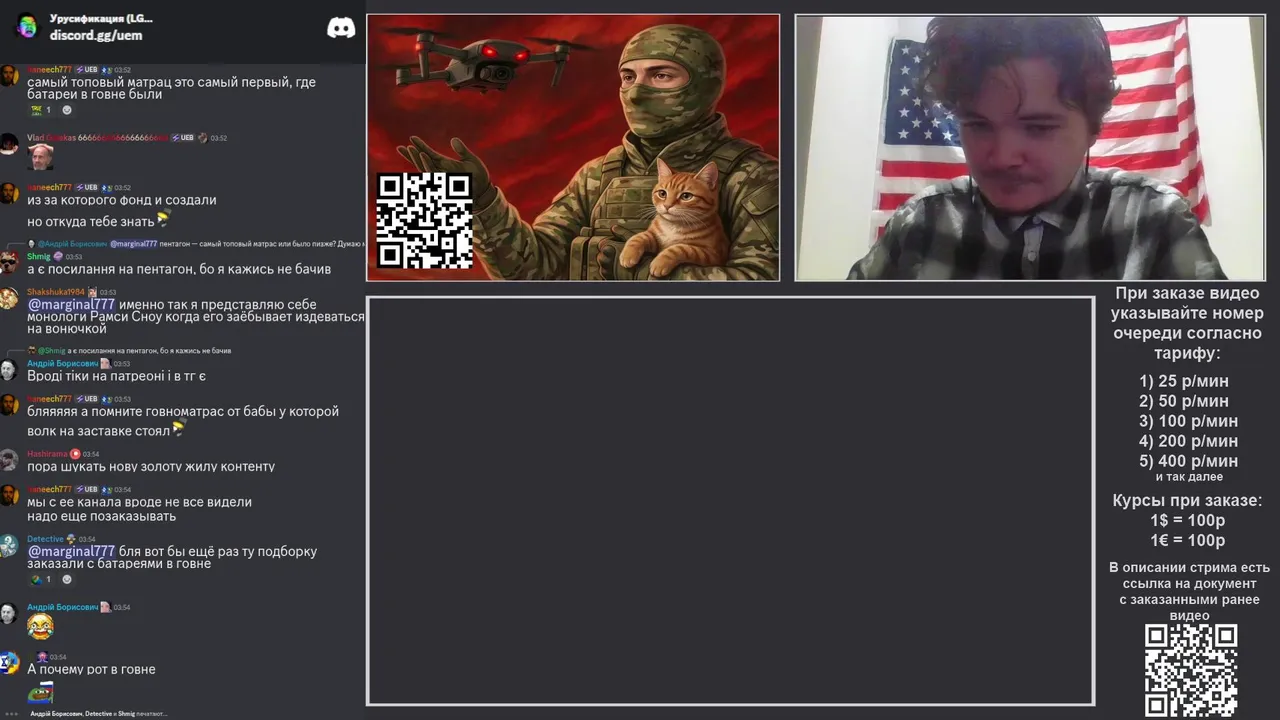Click the Pepe frog sticker
Viewport: 1280px width, 720px height.
40,692
